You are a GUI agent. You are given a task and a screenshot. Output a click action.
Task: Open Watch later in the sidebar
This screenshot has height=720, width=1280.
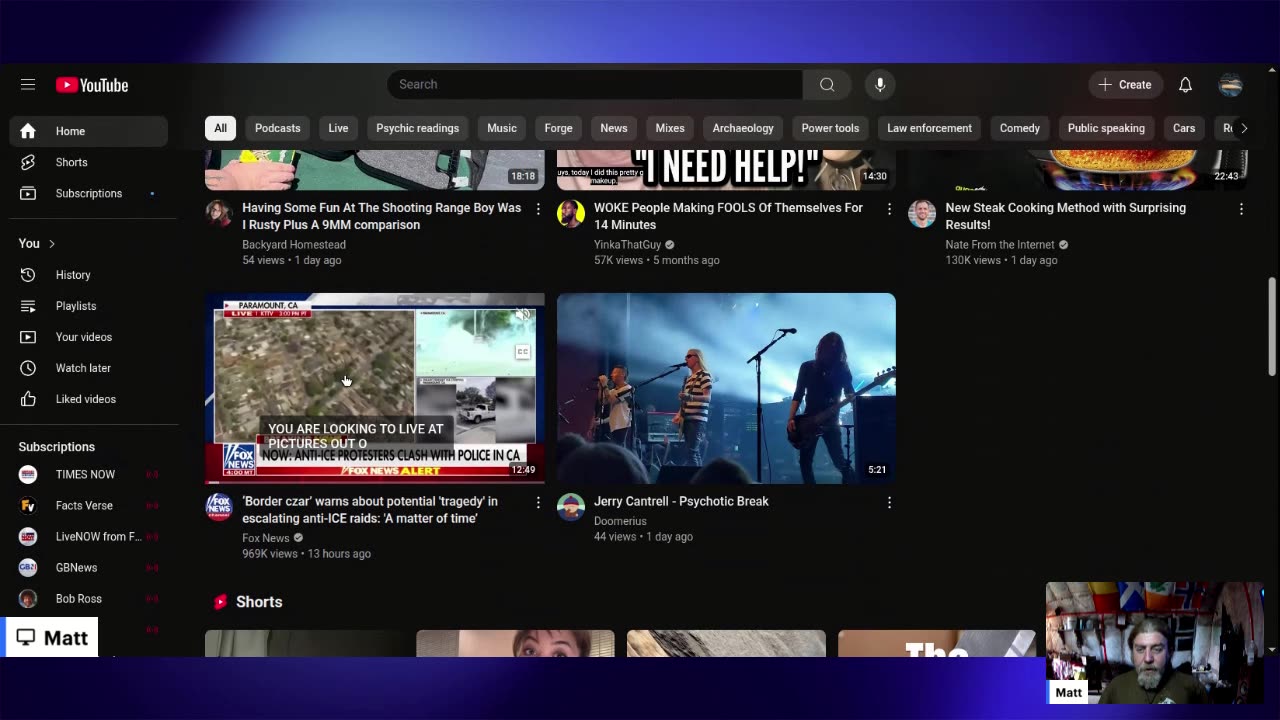pyautogui.click(x=89, y=368)
